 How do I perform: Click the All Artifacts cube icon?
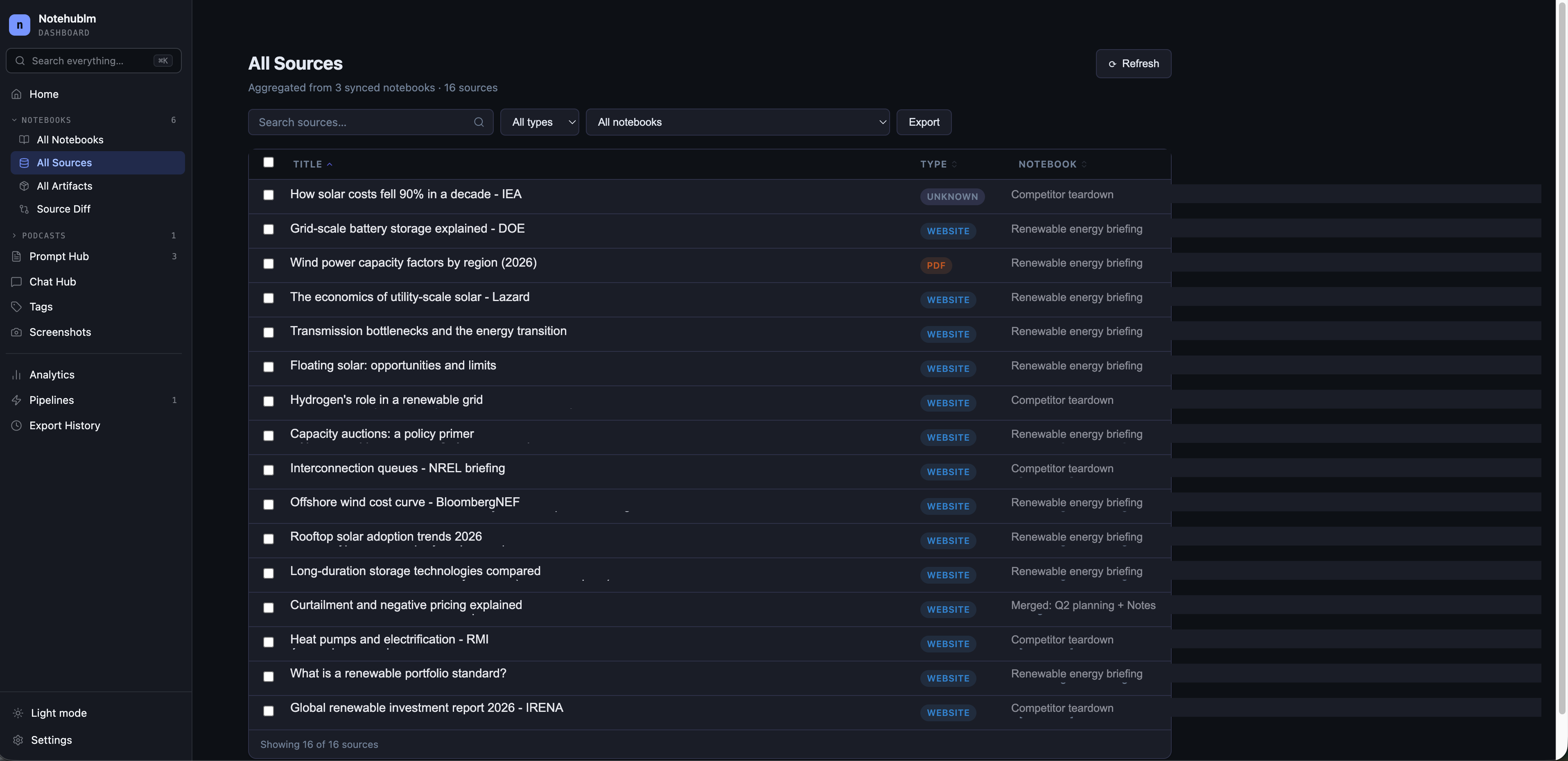[x=24, y=186]
